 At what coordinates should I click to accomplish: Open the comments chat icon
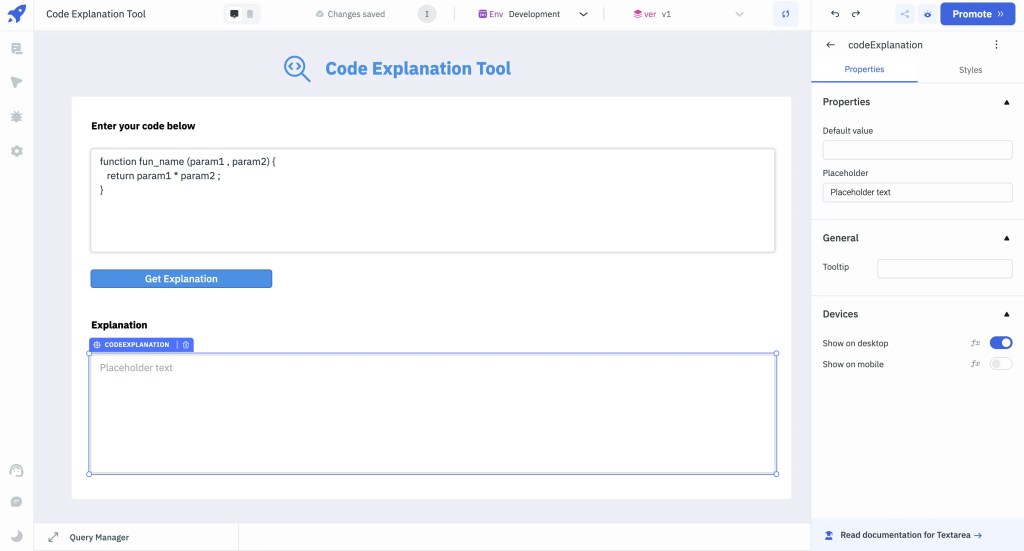click(x=17, y=502)
